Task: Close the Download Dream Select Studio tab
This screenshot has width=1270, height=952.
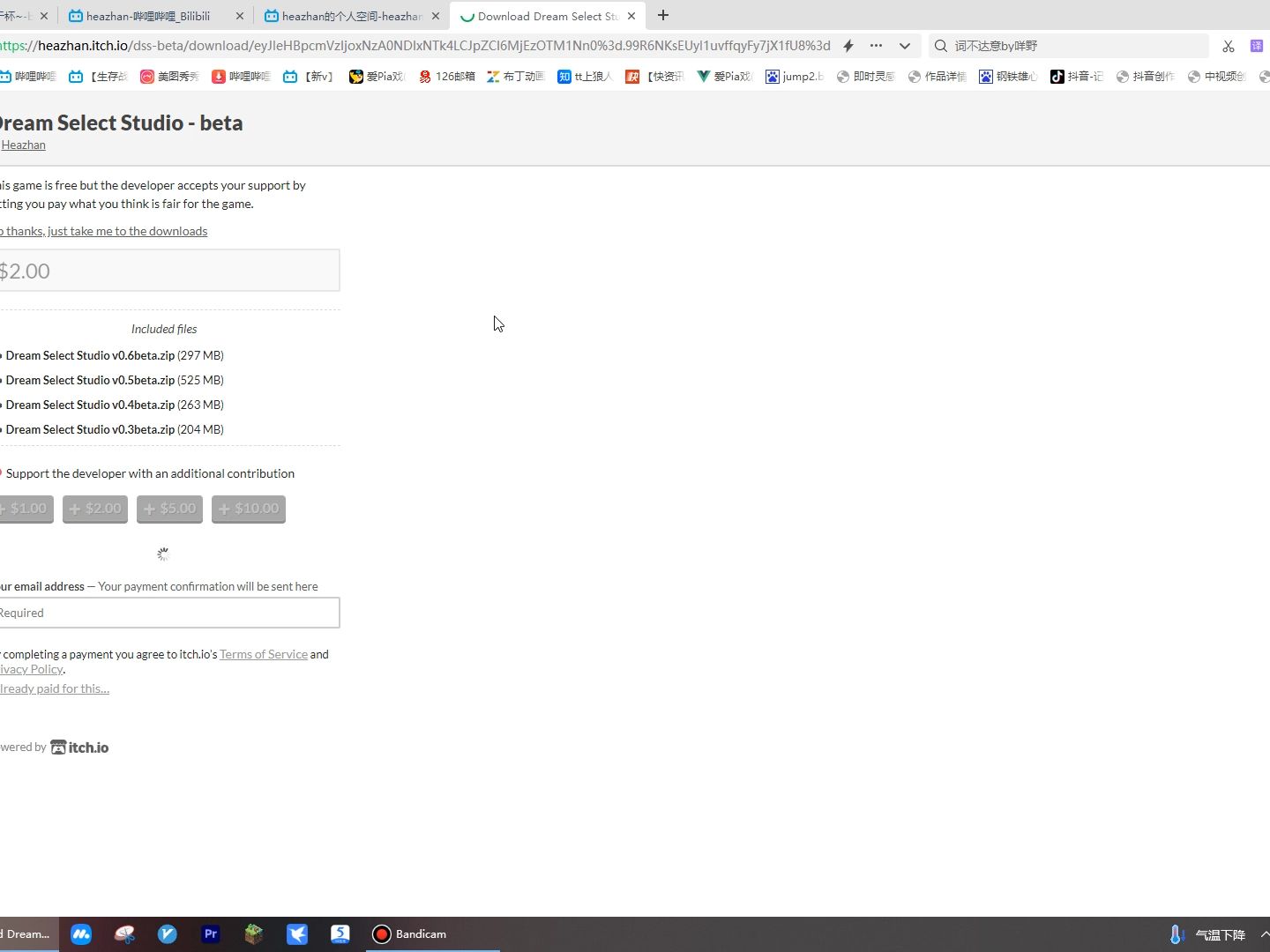Action: [x=631, y=16]
